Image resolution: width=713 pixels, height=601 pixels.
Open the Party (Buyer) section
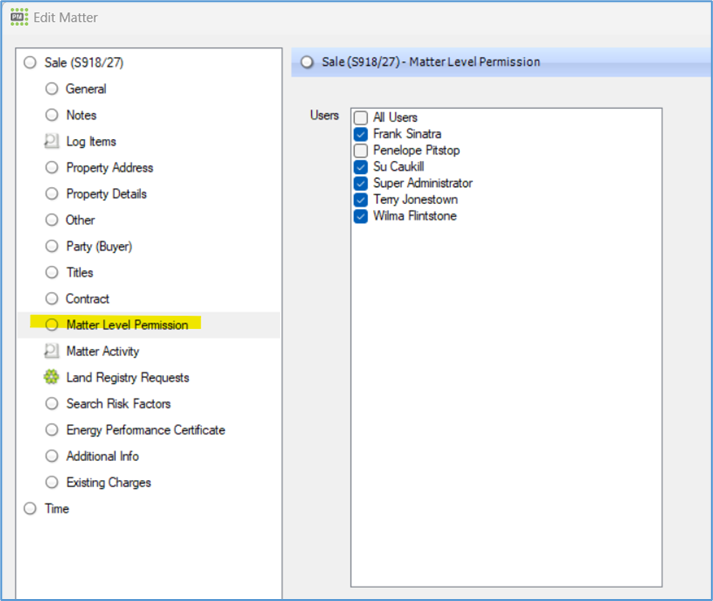[99, 246]
